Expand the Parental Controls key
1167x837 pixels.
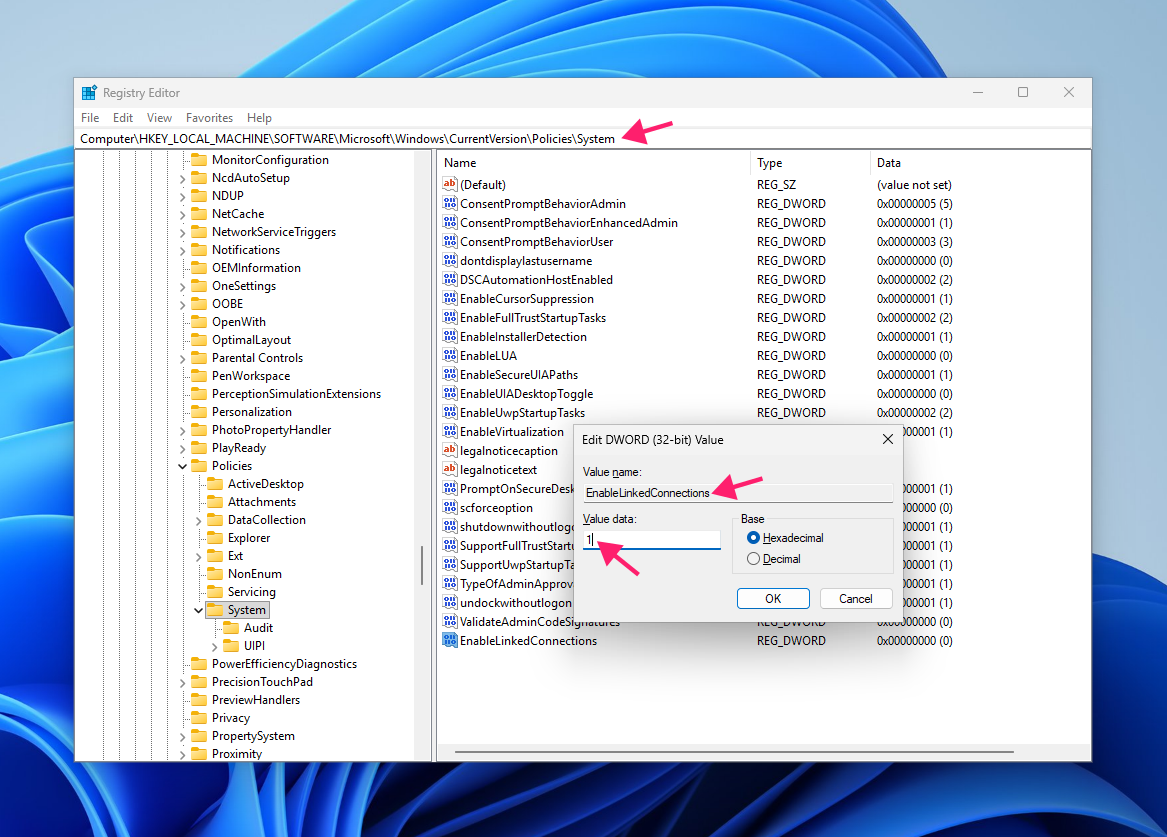pyautogui.click(x=182, y=359)
